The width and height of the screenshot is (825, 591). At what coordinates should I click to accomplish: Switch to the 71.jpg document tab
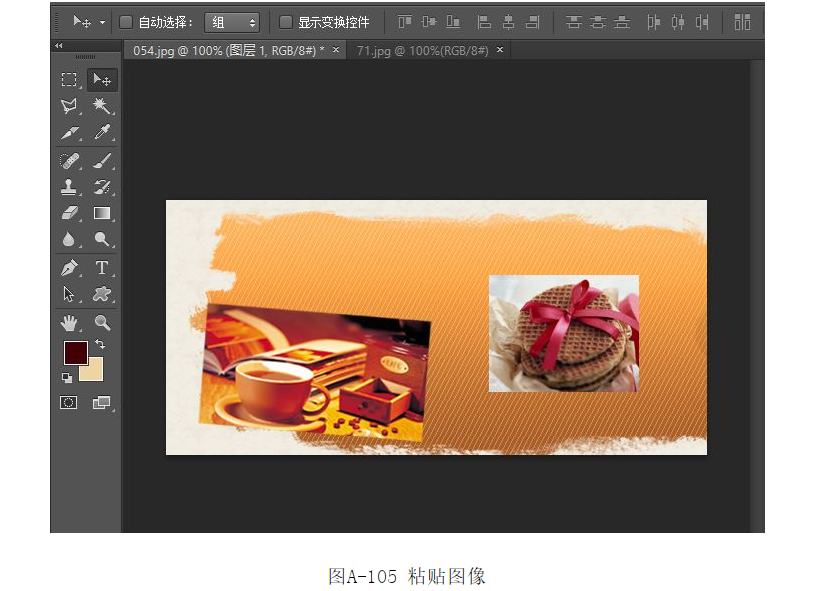tap(422, 50)
